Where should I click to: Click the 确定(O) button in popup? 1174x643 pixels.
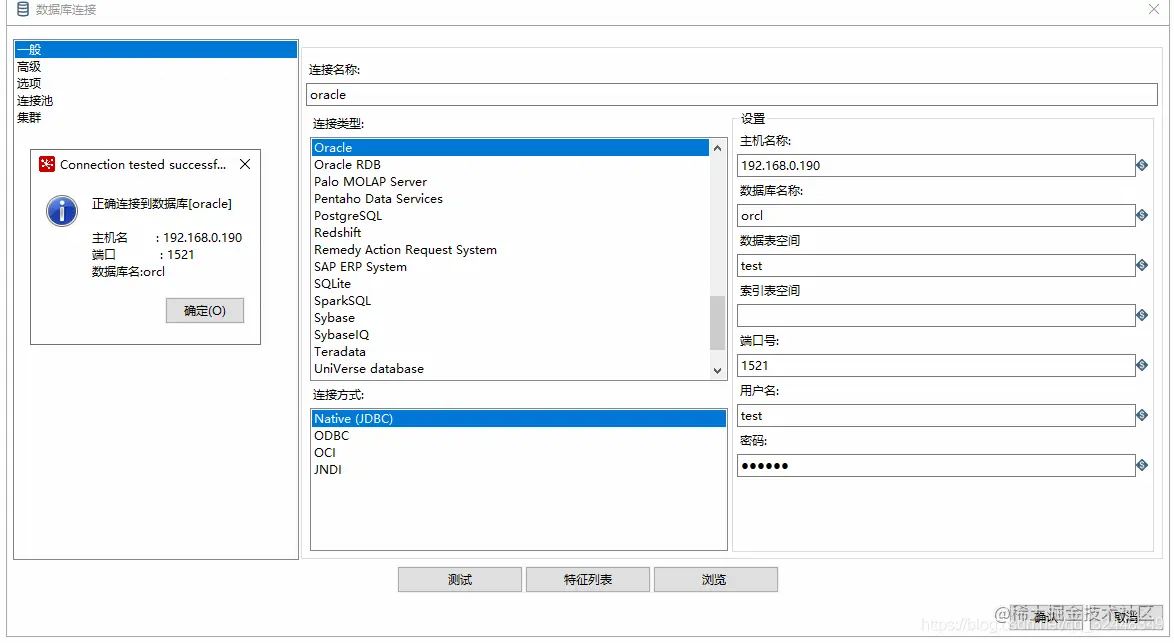pos(205,311)
